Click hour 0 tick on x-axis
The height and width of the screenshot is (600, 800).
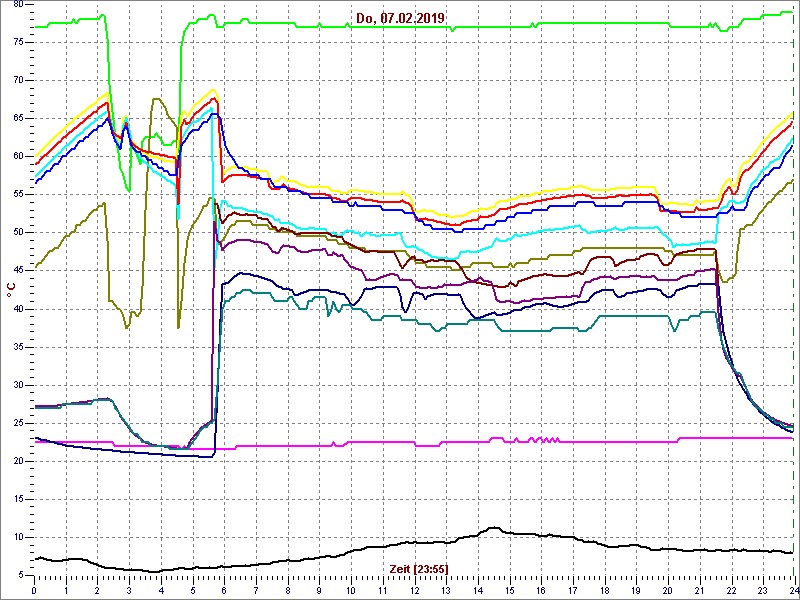coord(35,590)
